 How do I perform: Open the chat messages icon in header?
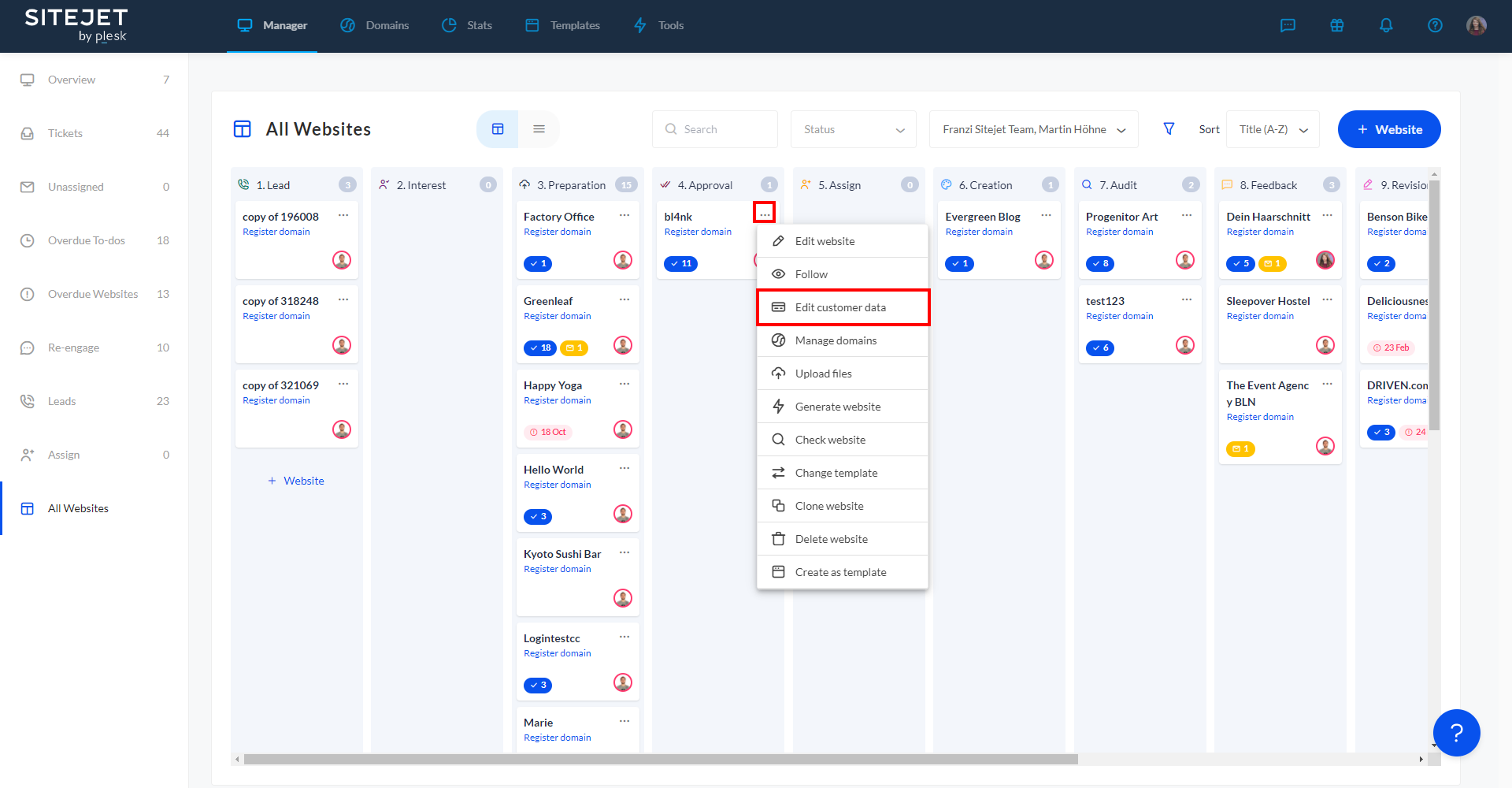(x=1288, y=25)
